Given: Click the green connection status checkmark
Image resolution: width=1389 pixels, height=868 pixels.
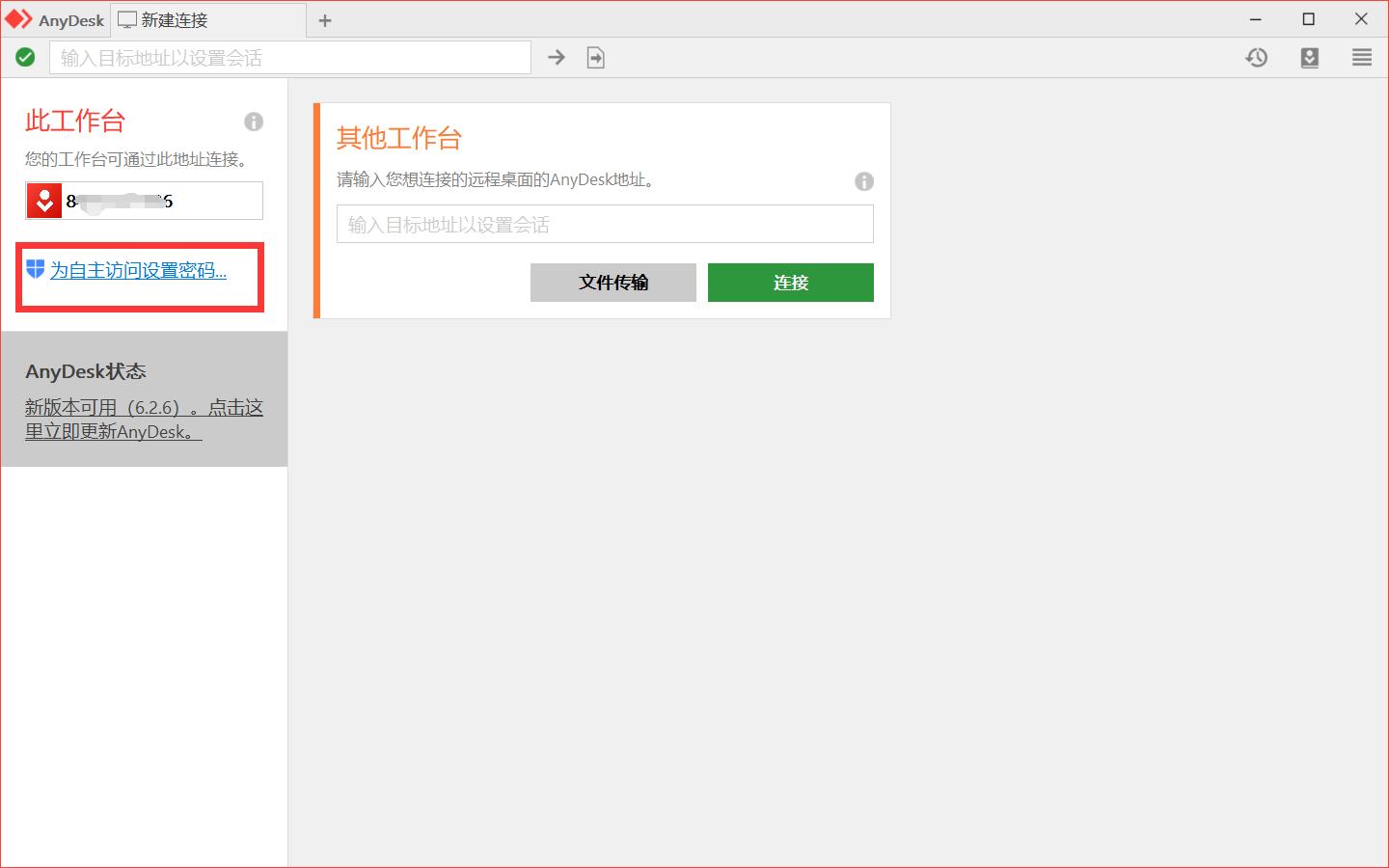Looking at the screenshot, I should [x=25, y=57].
